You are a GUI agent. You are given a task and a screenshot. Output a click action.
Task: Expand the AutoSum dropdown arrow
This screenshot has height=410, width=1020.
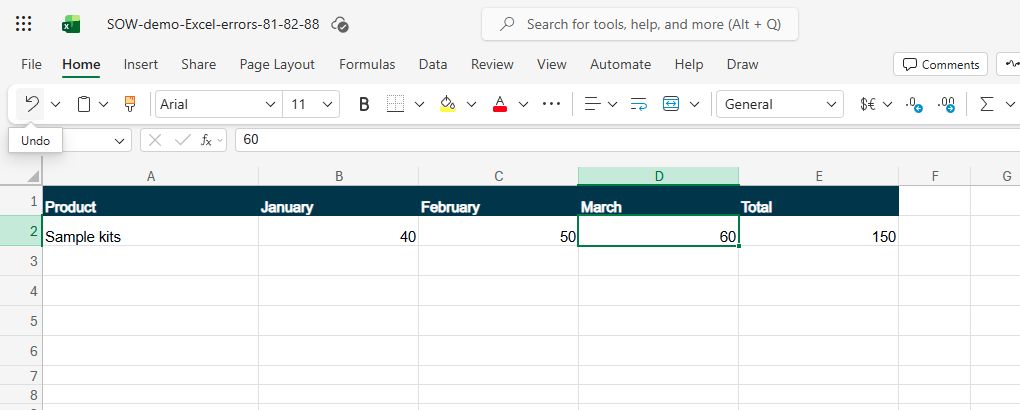click(1010, 104)
